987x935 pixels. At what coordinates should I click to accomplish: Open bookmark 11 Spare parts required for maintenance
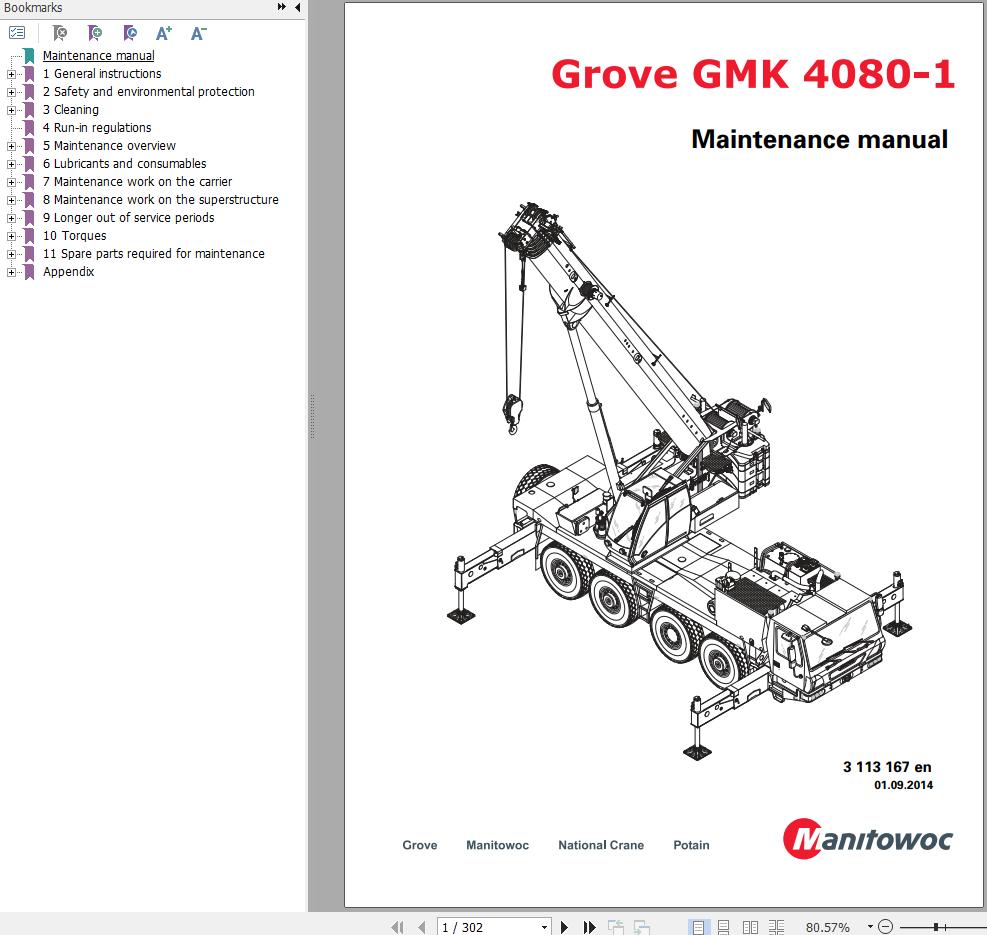tap(154, 254)
